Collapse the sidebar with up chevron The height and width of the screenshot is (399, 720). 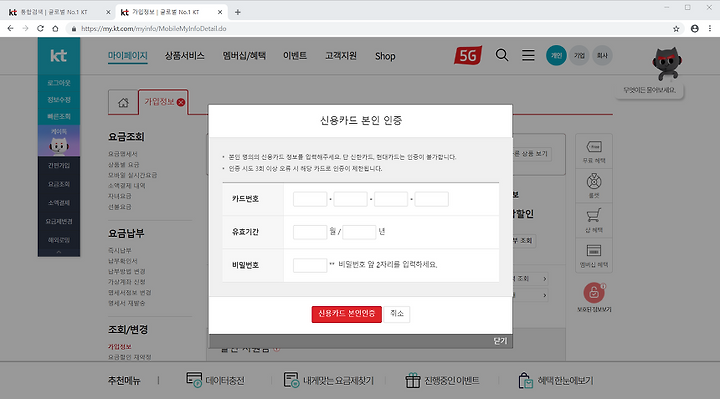click(59, 252)
